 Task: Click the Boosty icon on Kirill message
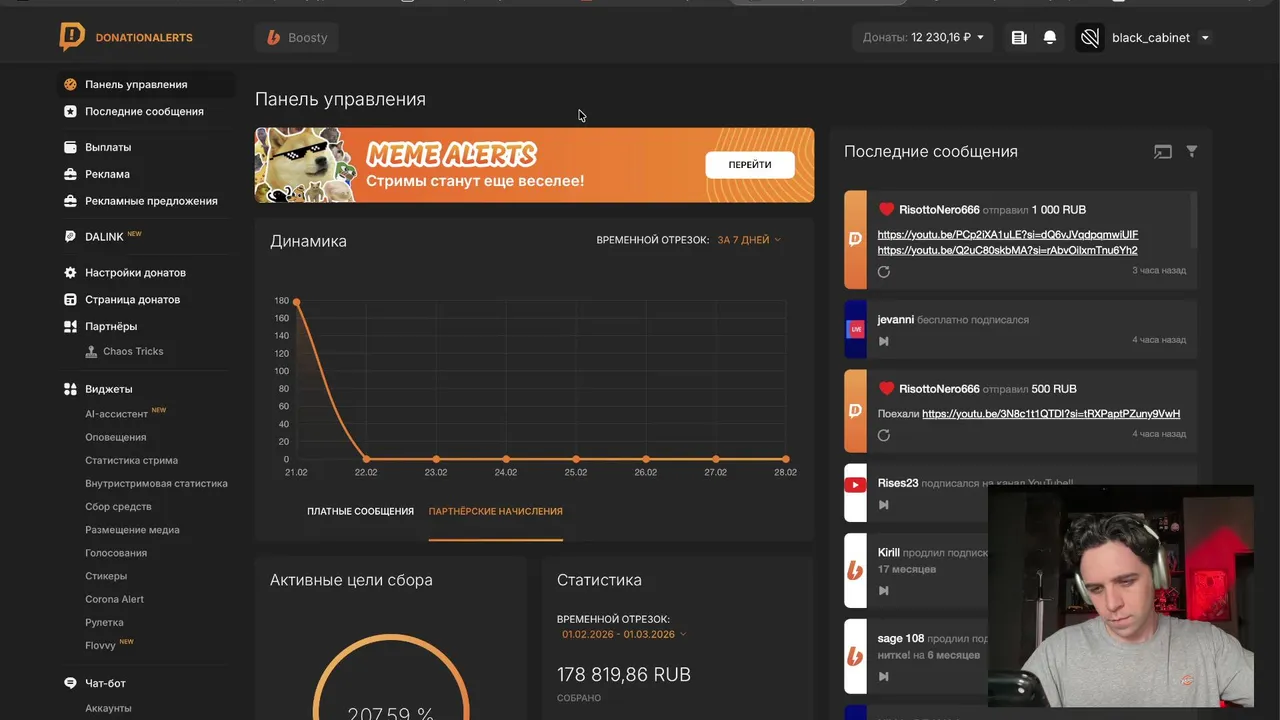[x=855, y=570]
